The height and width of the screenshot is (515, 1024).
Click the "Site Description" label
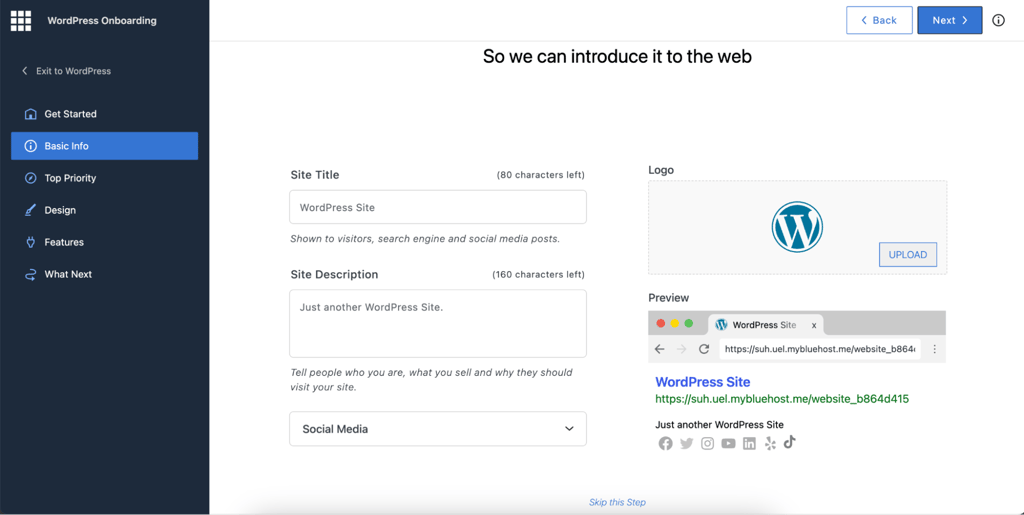pyautogui.click(x=334, y=274)
